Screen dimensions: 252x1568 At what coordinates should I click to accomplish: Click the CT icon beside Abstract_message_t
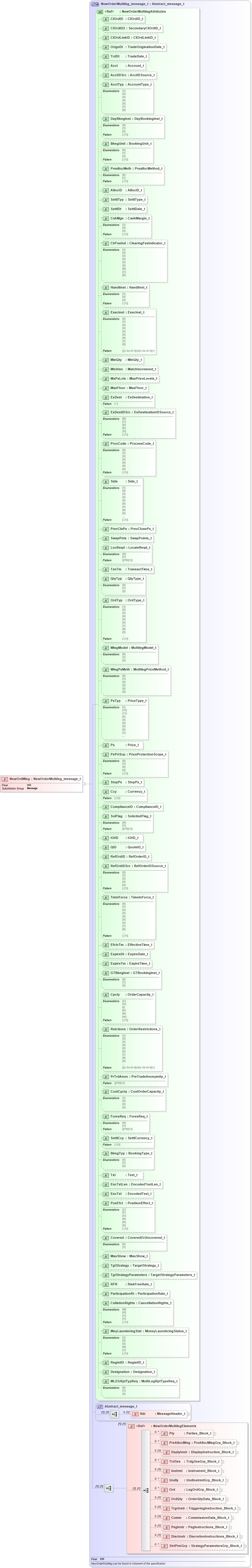pyautogui.click(x=100, y=1407)
